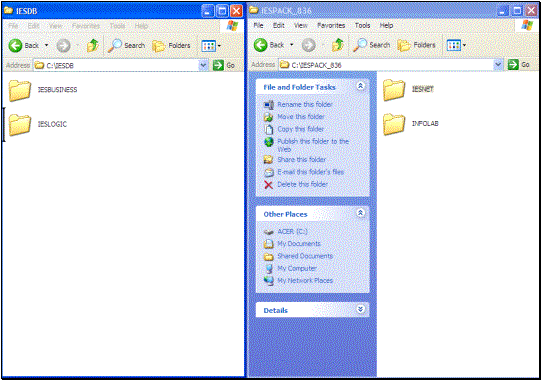Image resolution: width=541 pixels, height=380 pixels.
Task: Open Help menu in IESPACK_836 window
Action: coord(386,25)
